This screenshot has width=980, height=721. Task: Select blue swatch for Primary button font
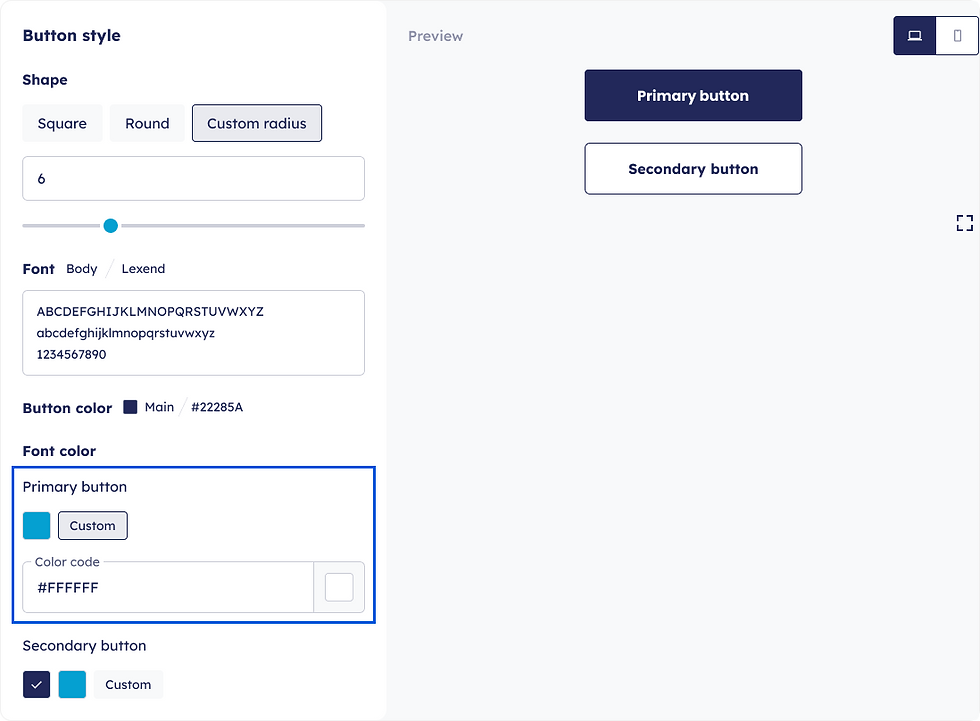[x=37, y=526]
